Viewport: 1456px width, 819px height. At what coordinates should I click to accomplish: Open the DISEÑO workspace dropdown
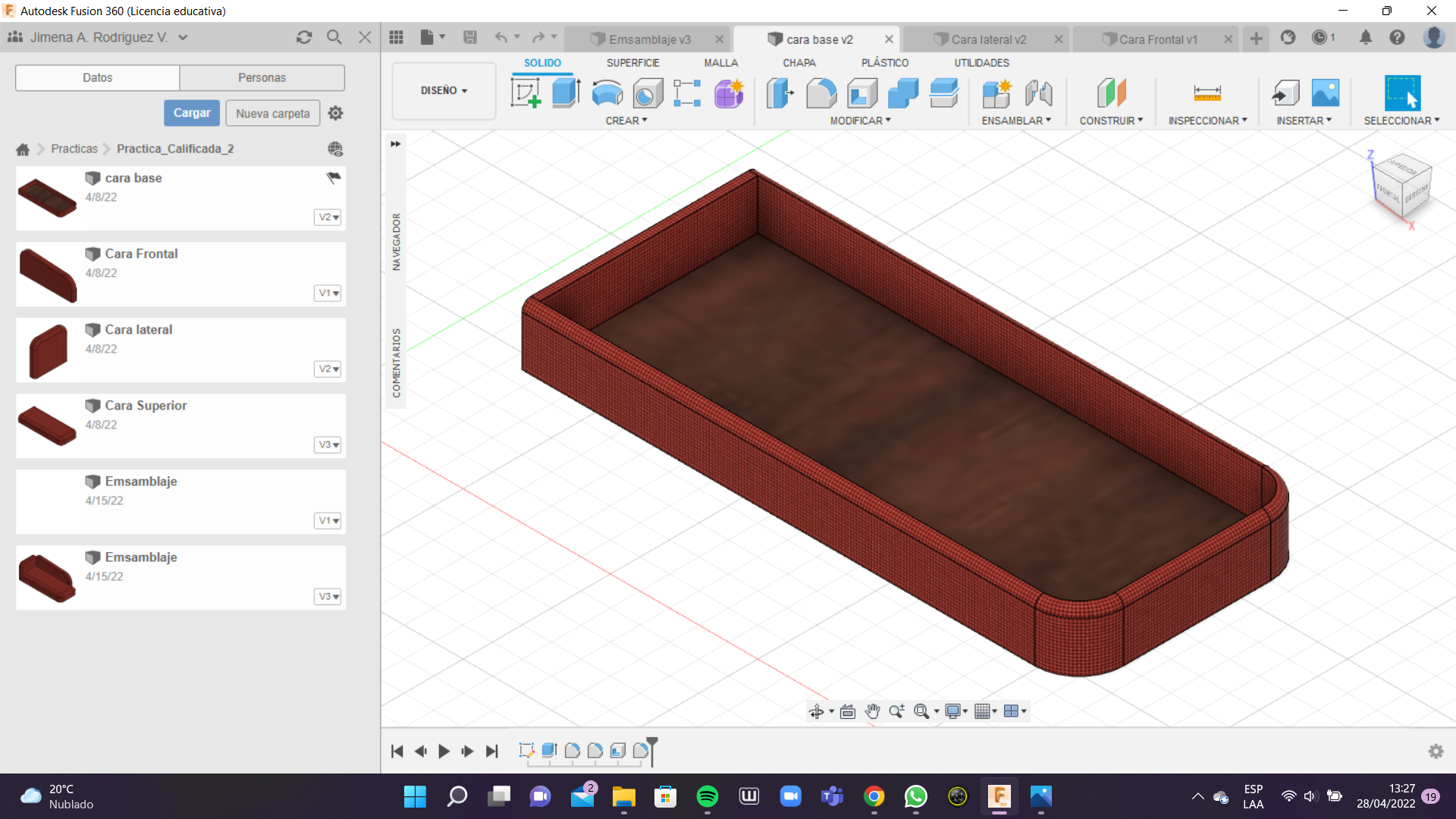444,90
